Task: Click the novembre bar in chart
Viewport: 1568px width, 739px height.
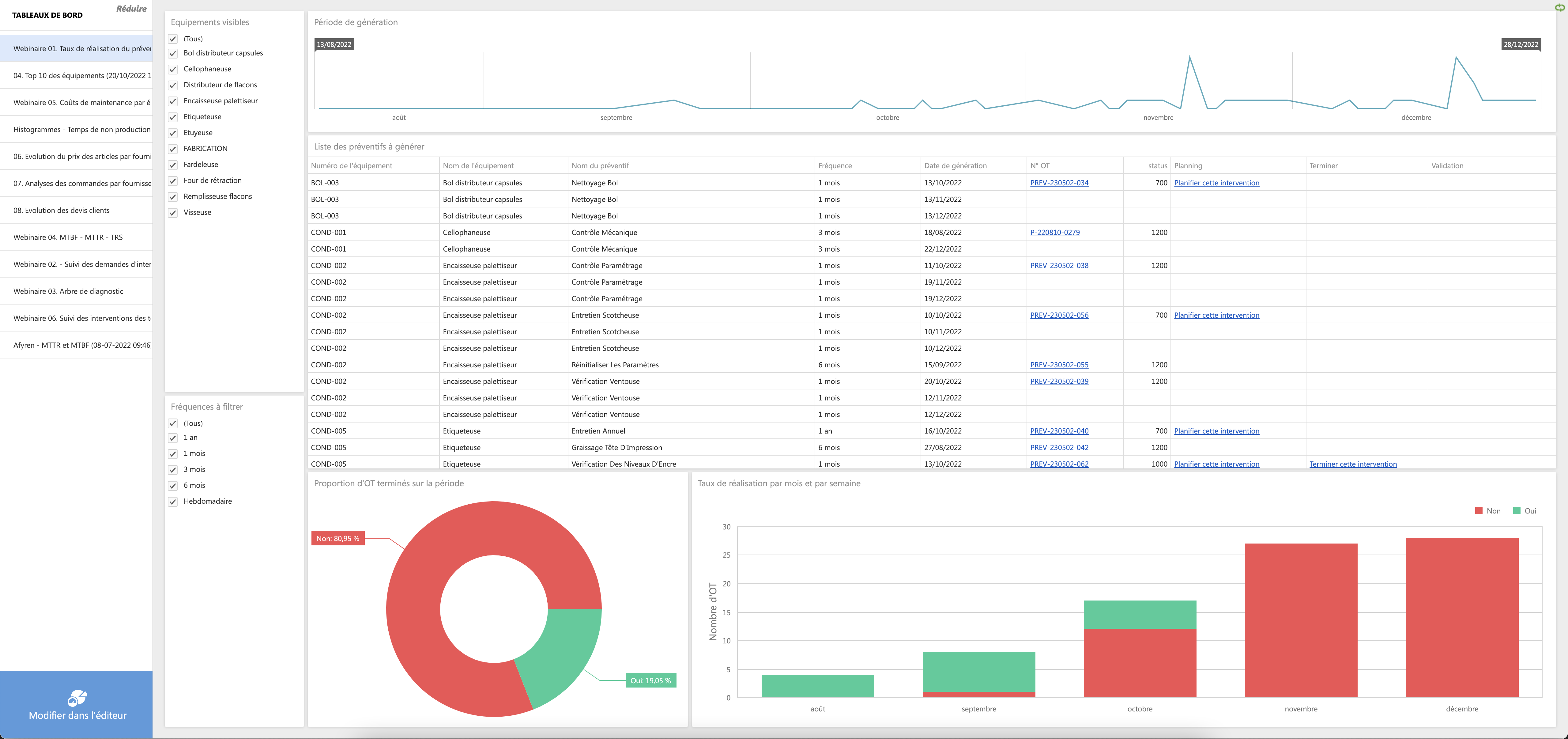Action: point(1301,620)
